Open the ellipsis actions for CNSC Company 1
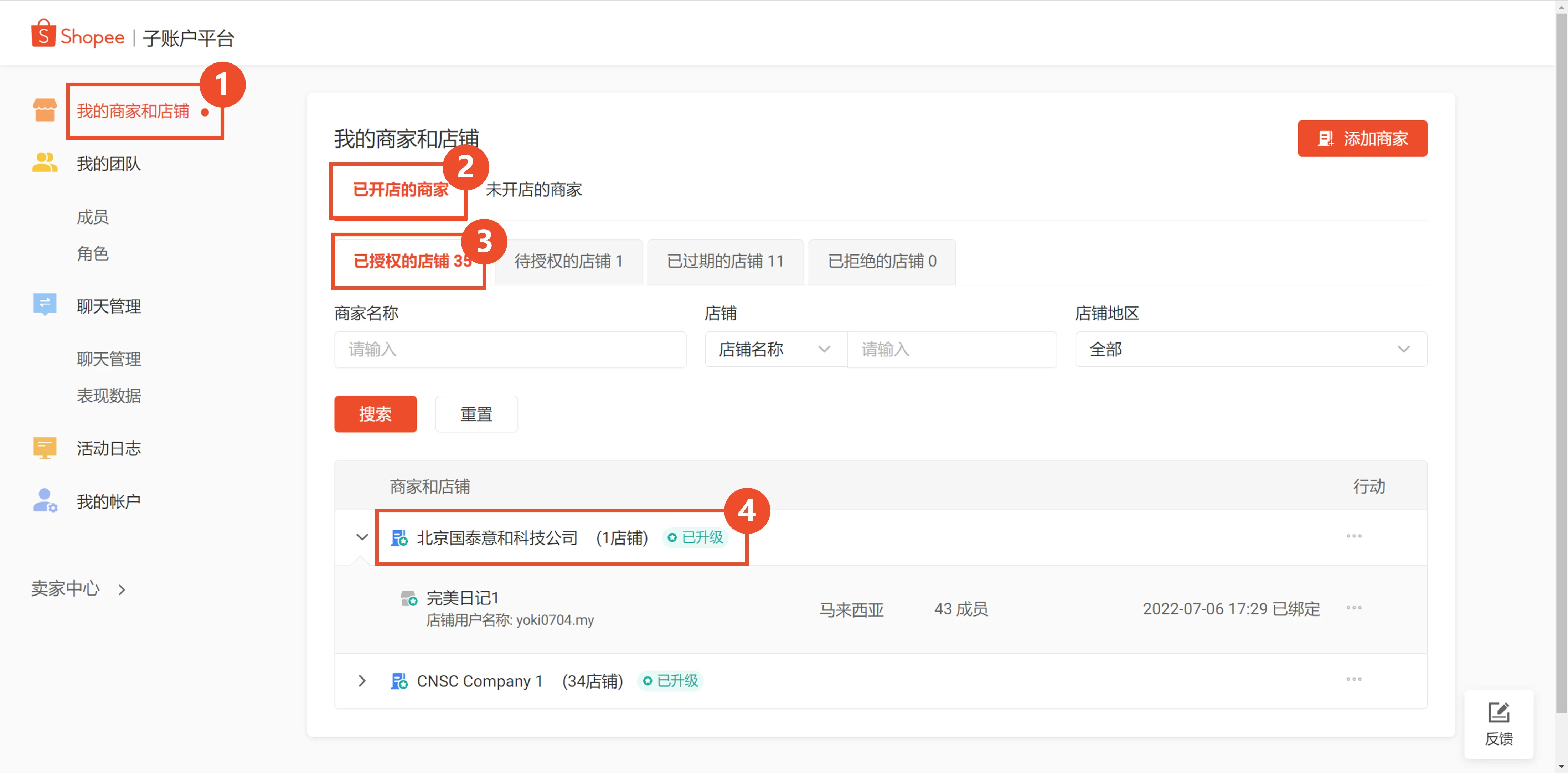The image size is (1568, 773). pos(1354,680)
